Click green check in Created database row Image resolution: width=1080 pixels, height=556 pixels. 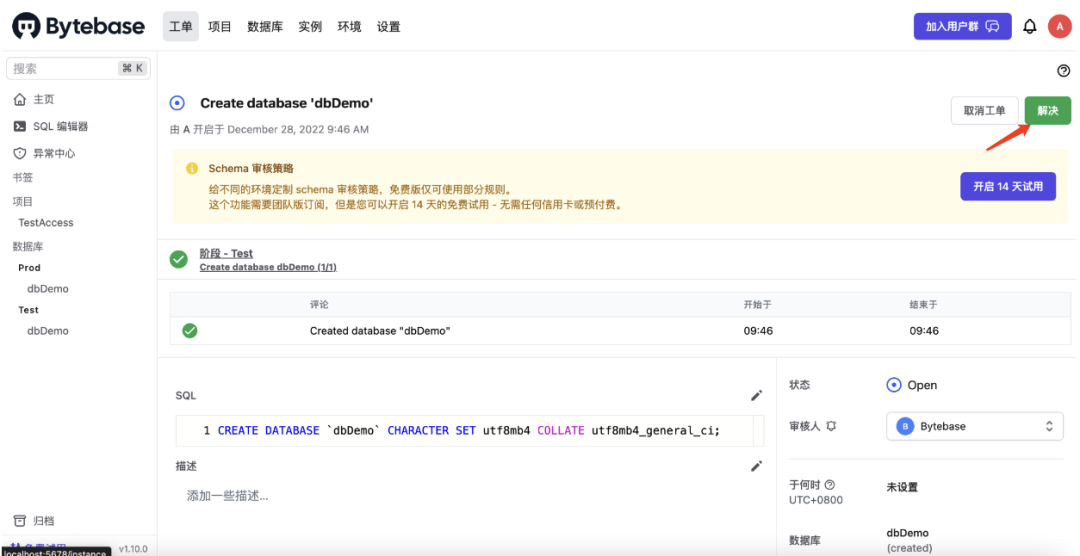(189, 331)
